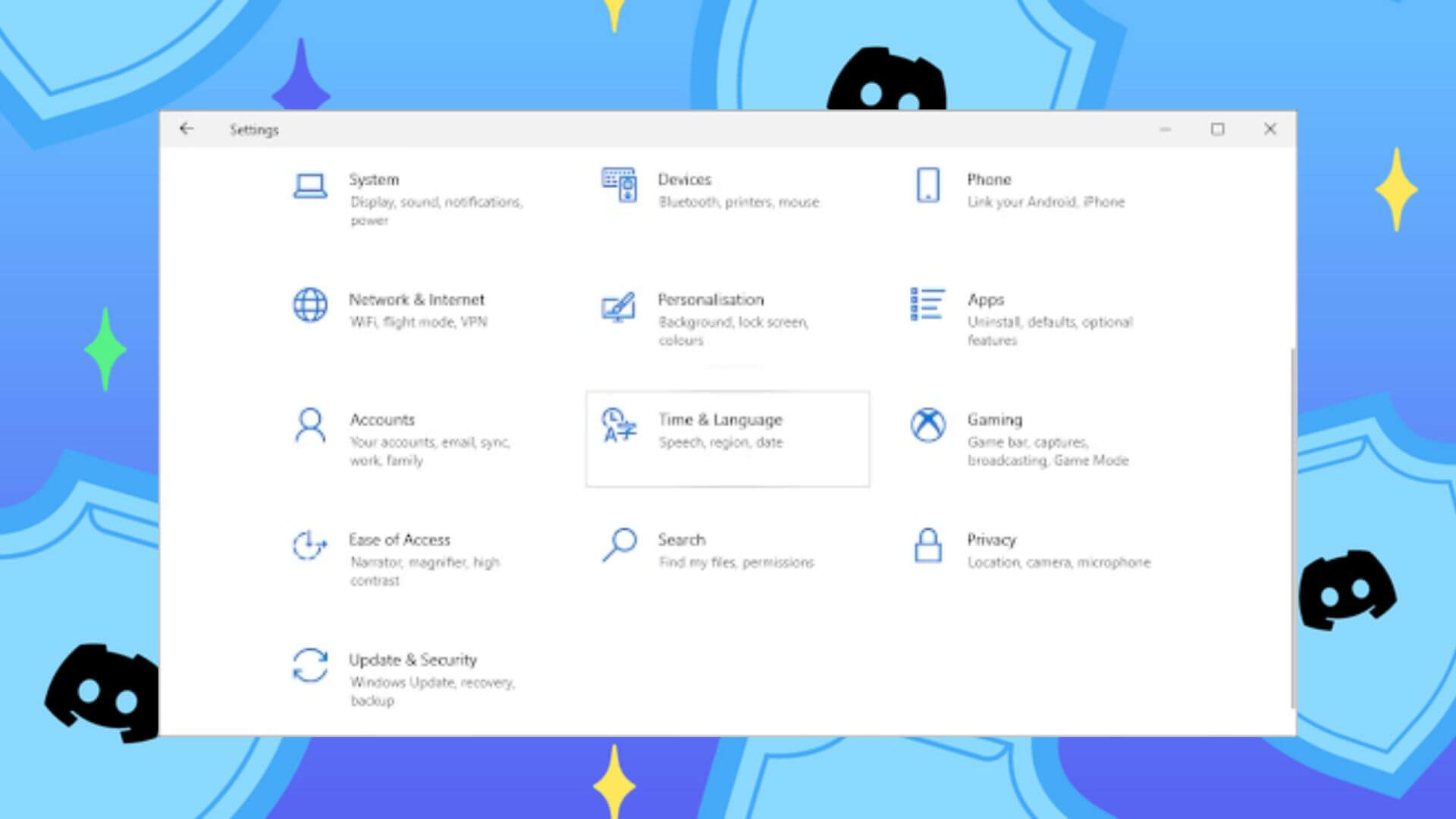
Task: Click the Ease of Access icon
Action: [x=309, y=545]
